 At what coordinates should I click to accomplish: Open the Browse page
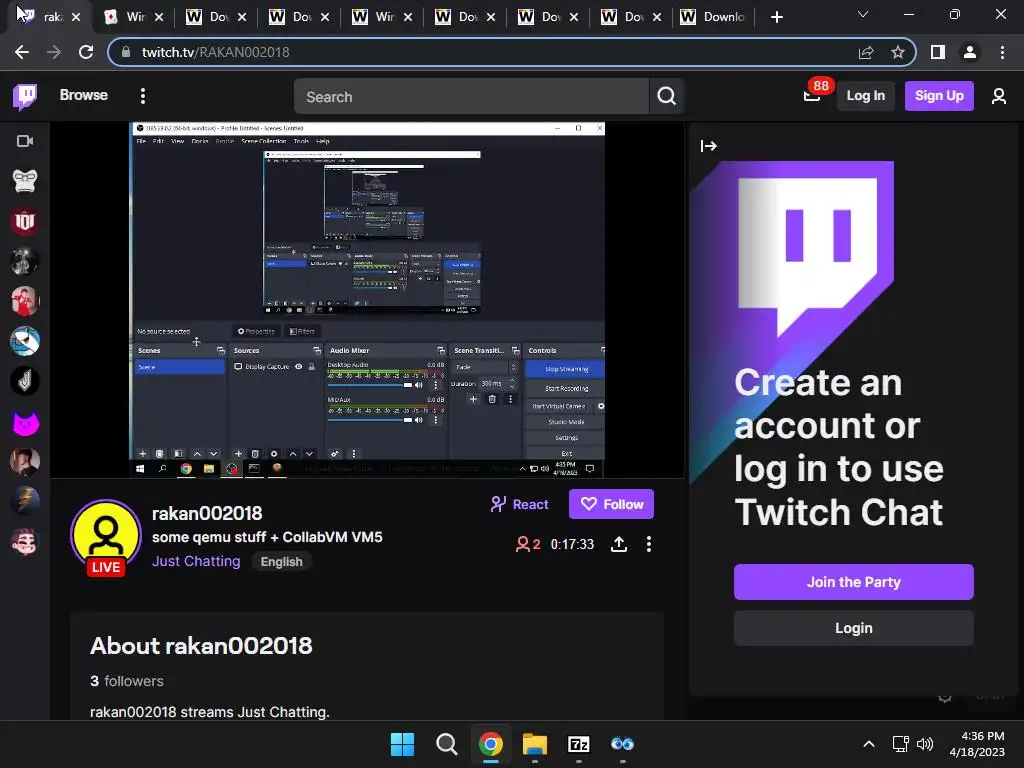84,95
